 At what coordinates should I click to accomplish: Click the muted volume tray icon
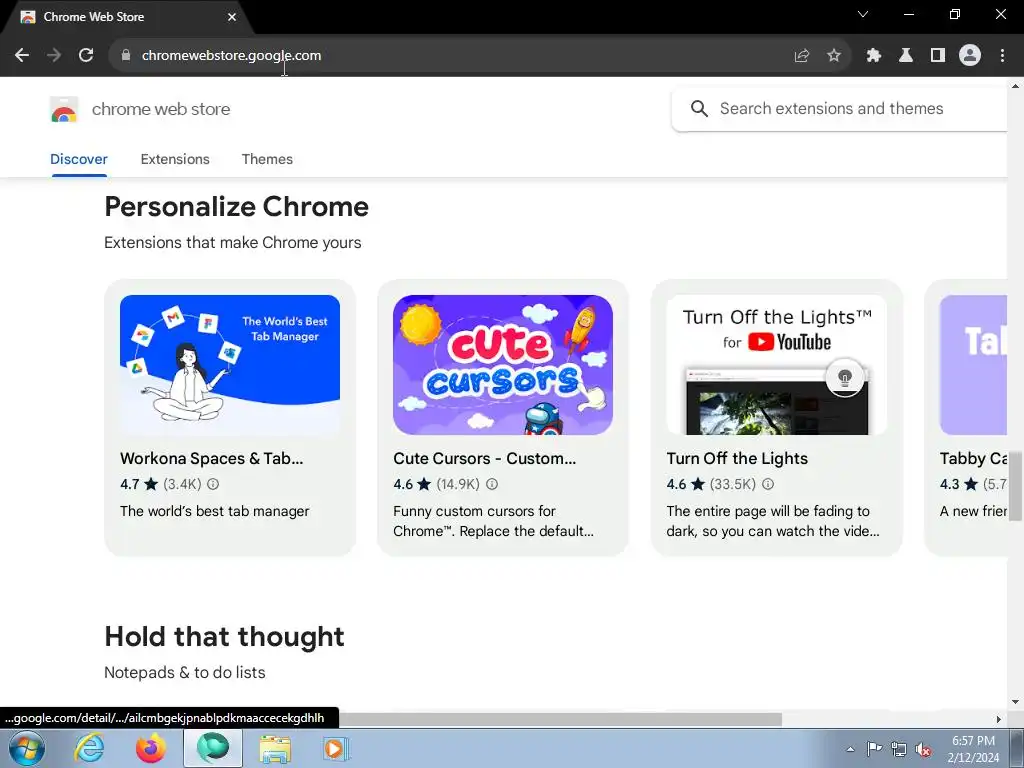[x=923, y=749]
